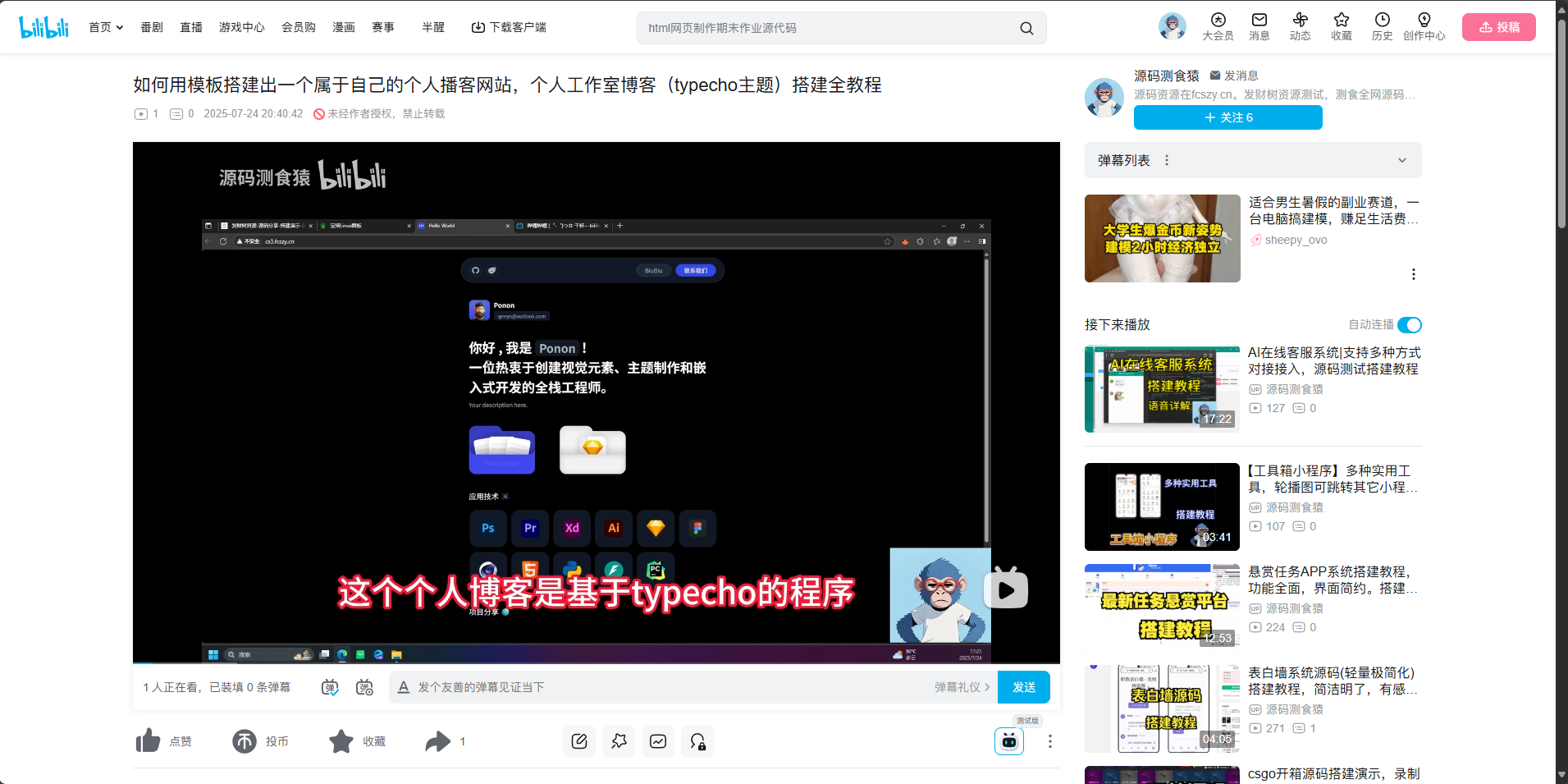The image size is (1568, 784).
Task: Click uploader name 源码测食猿 in sidebar
Action: (x=1167, y=76)
